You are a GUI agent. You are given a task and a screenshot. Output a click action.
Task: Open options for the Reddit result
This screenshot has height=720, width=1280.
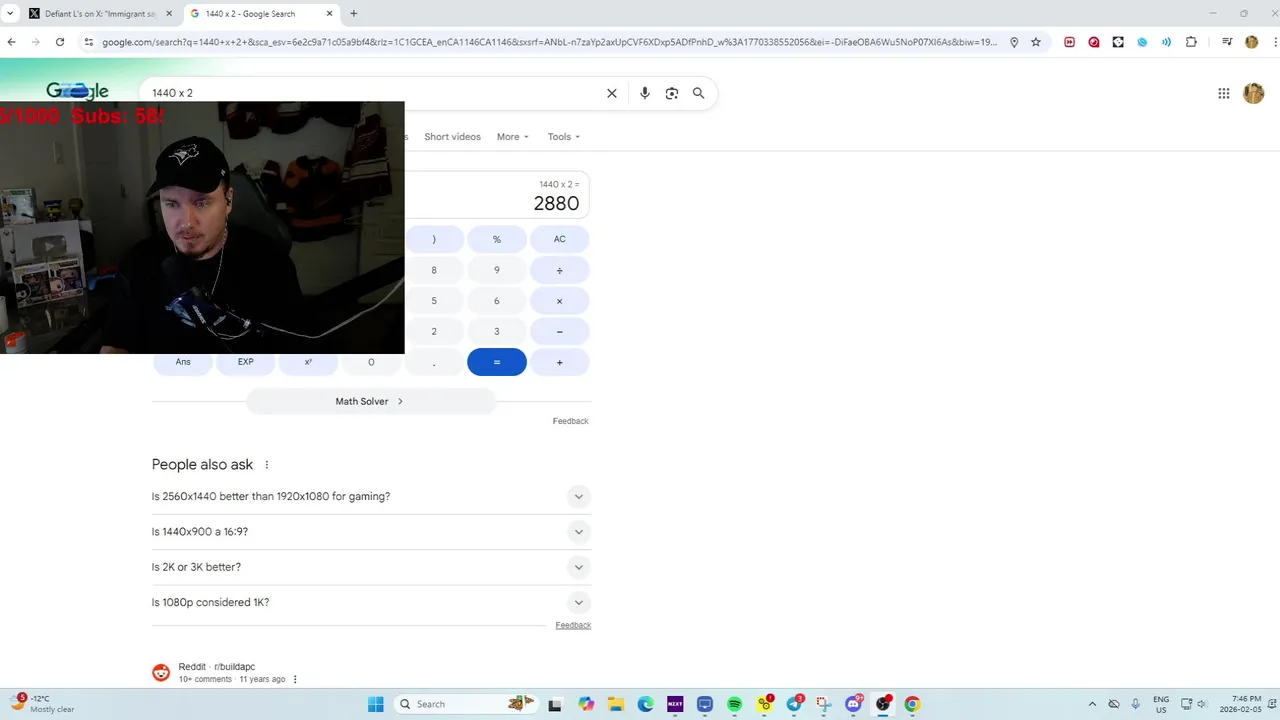click(x=295, y=680)
